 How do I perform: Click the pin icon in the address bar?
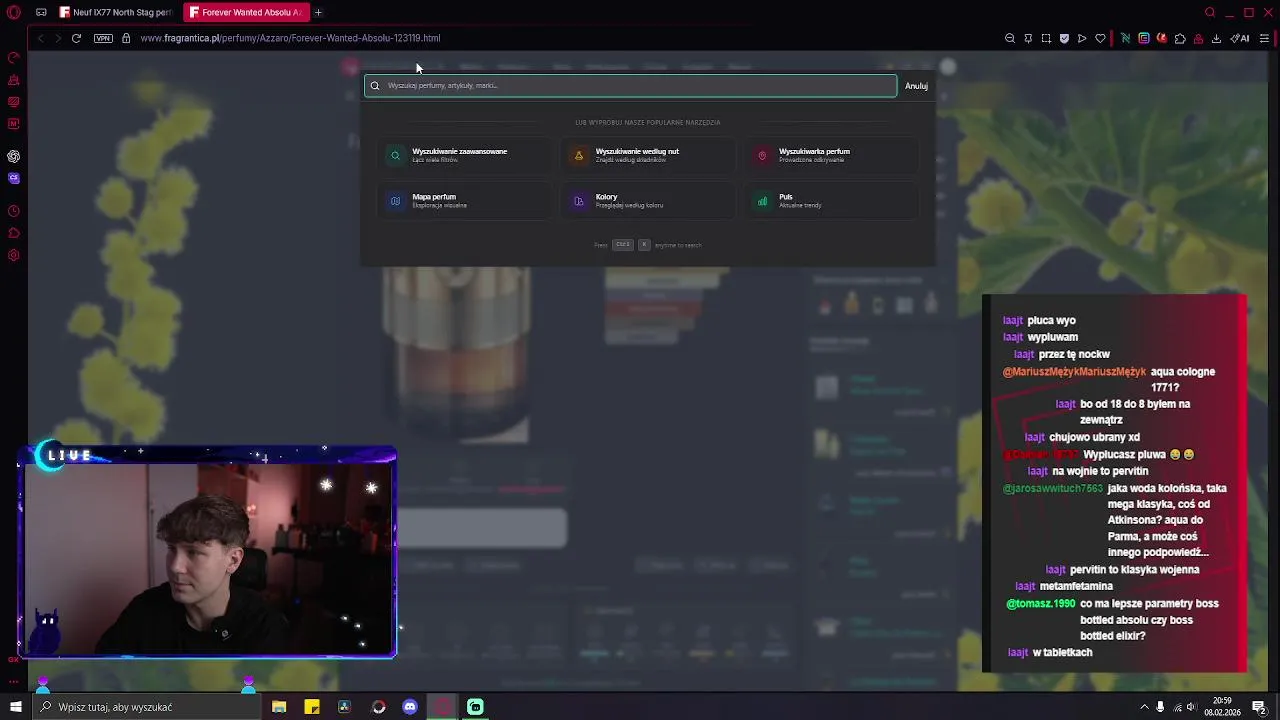[1028, 38]
